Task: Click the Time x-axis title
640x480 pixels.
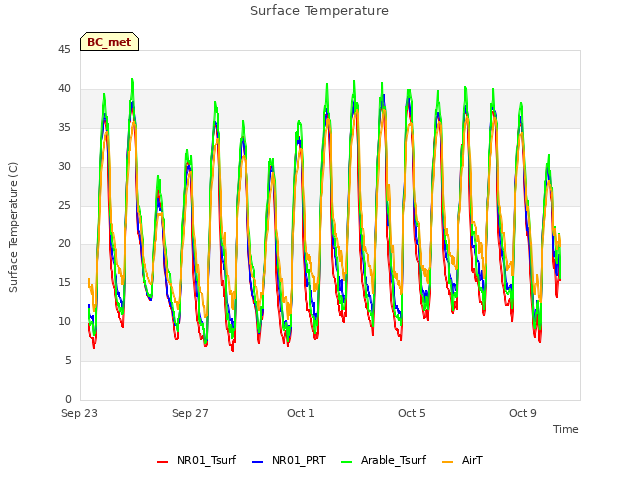Action: [565, 429]
